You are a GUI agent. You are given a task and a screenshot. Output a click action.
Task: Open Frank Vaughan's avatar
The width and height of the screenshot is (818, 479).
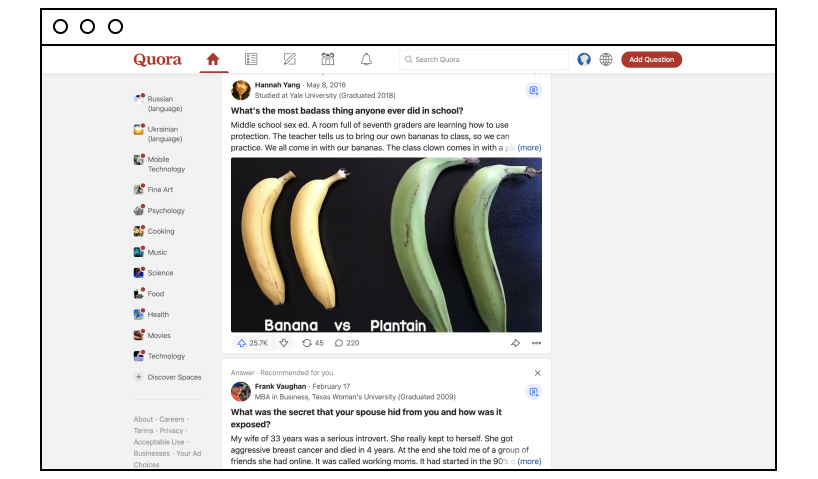click(240, 391)
